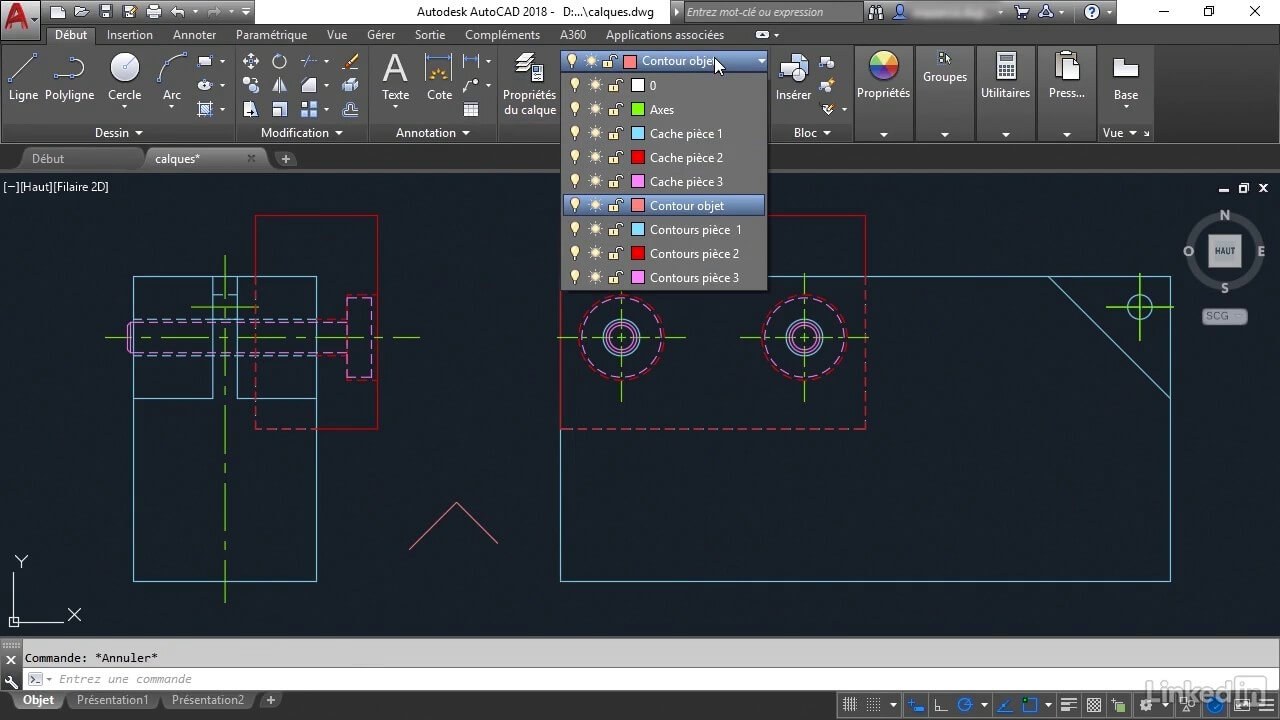The height and width of the screenshot is (720, 1280).
Task: Toggle lineweight display in status bar
Action: (x=1069, y=704)
